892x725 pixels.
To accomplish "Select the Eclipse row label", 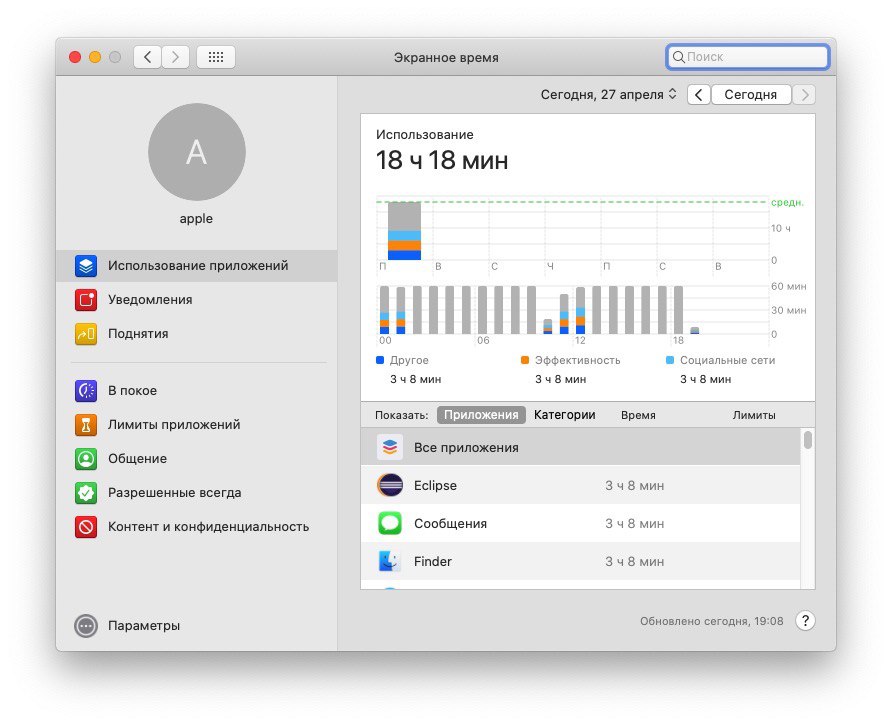I will click(x=435, y=485).
